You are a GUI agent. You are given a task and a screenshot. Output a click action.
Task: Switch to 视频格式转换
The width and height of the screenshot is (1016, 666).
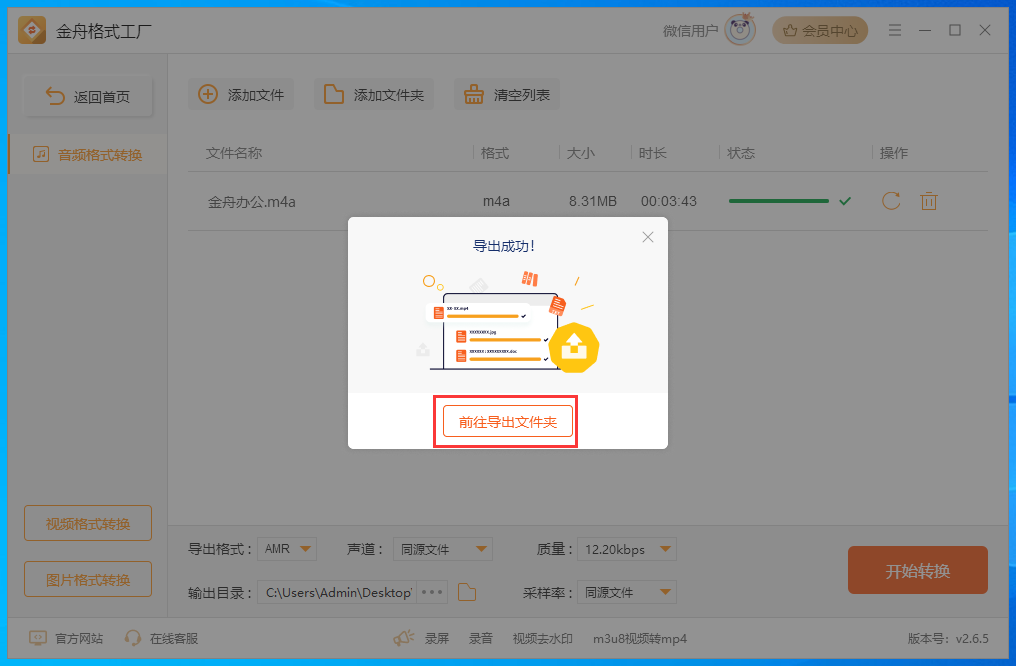point(88,523)
